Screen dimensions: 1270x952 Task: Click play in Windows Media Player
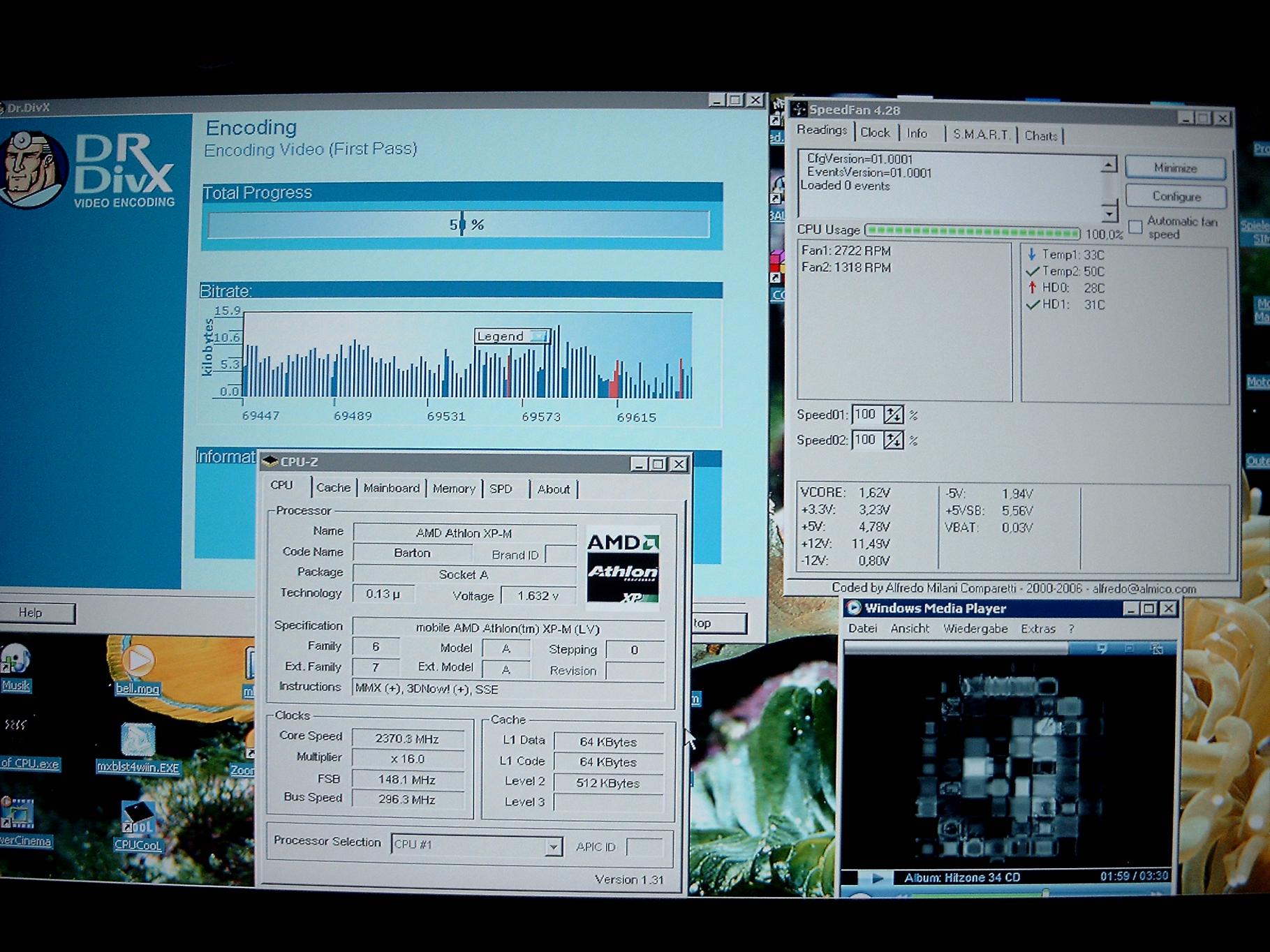tap(878, 878)
